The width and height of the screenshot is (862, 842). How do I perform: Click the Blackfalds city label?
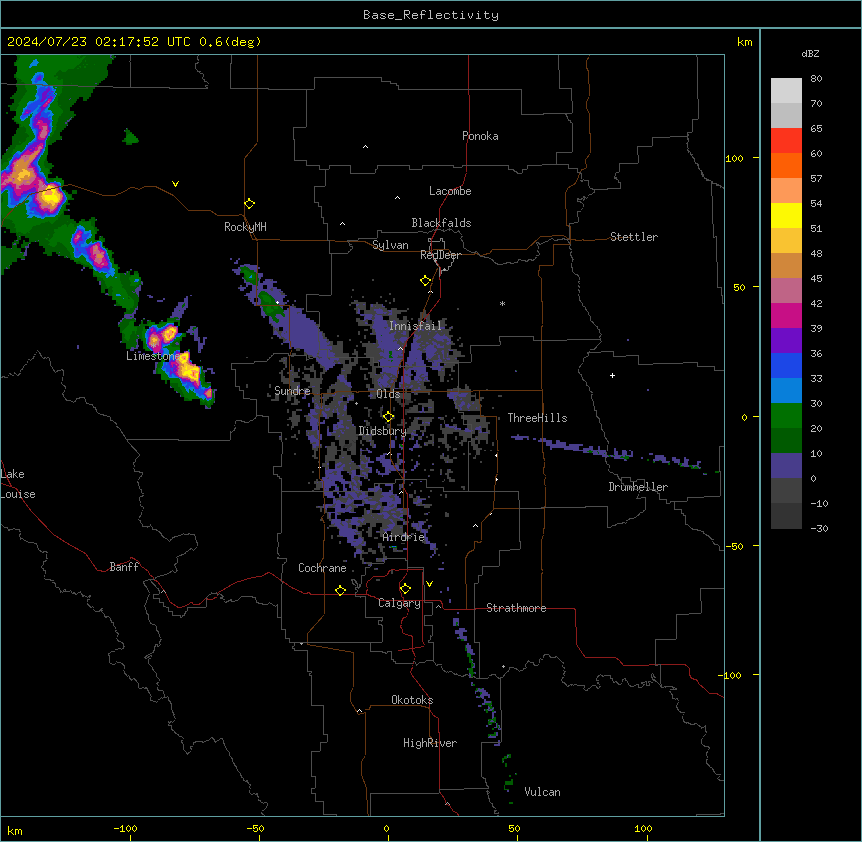(x=441, y=223)
